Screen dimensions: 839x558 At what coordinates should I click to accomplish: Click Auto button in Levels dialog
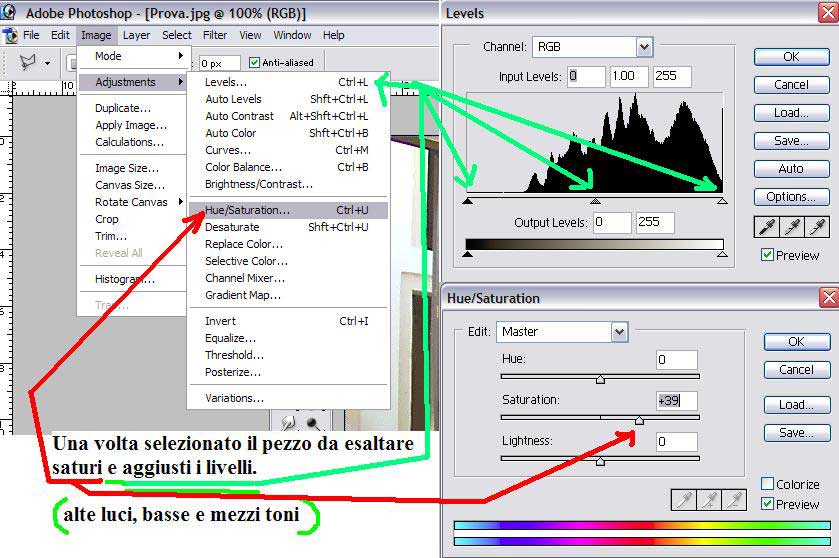point(791,169)
